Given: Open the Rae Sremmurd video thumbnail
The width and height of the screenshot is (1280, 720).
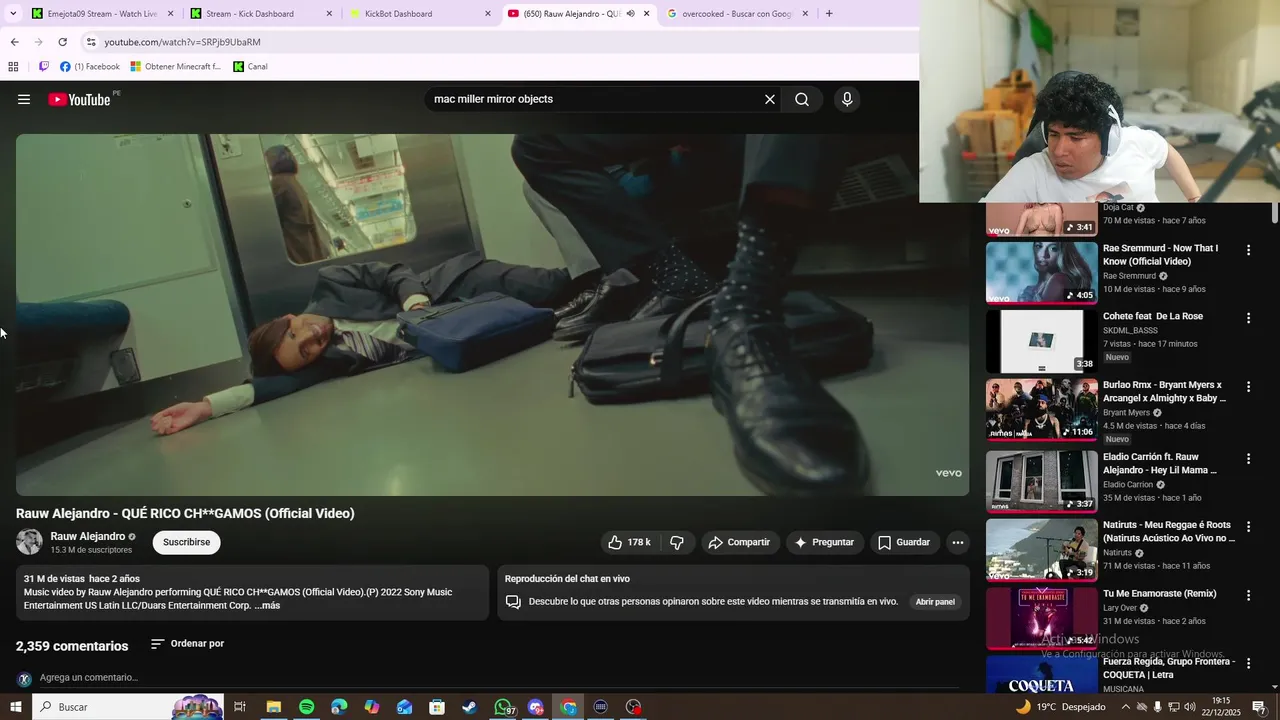Looking at the screenshot, I should [x=1042, y=273].
